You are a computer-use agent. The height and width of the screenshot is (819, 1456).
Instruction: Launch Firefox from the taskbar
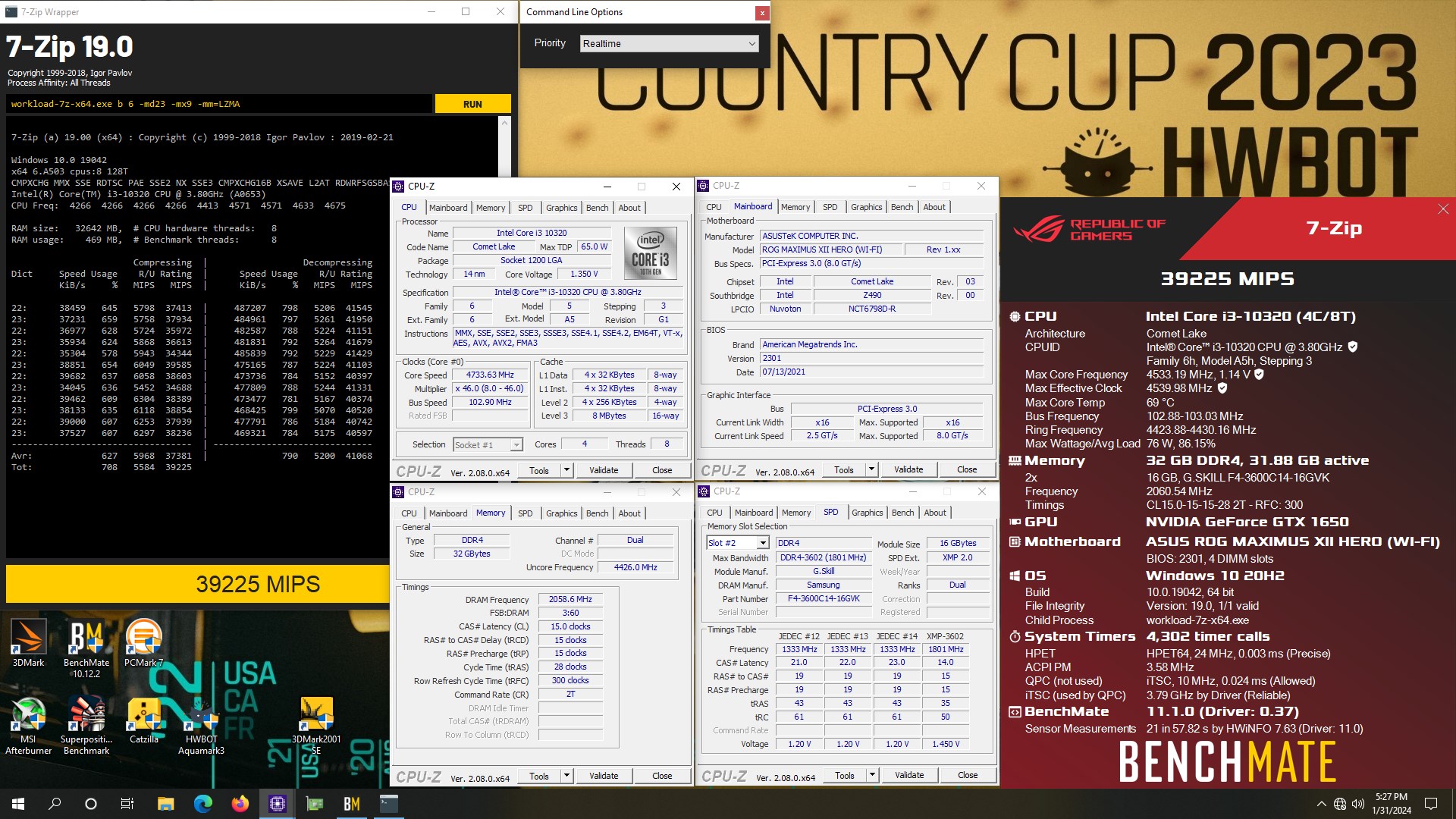click(240, 804)
